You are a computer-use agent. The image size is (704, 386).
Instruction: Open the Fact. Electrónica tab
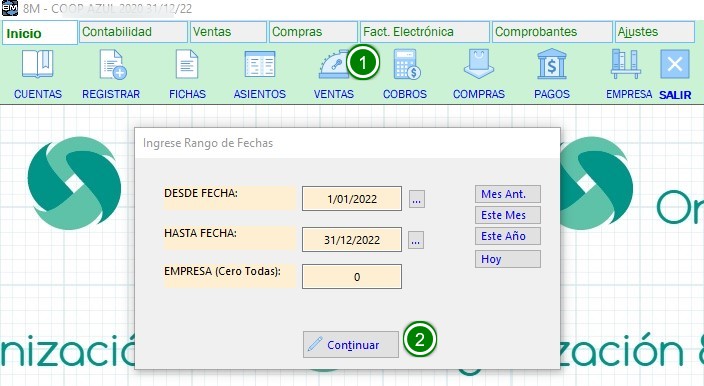tap(424, 32)
